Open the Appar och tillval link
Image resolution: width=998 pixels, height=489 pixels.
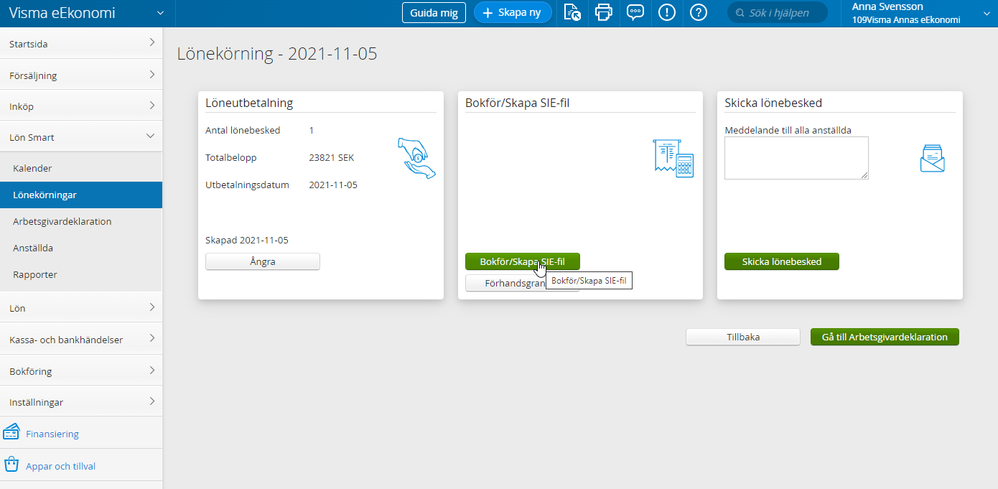60,466
